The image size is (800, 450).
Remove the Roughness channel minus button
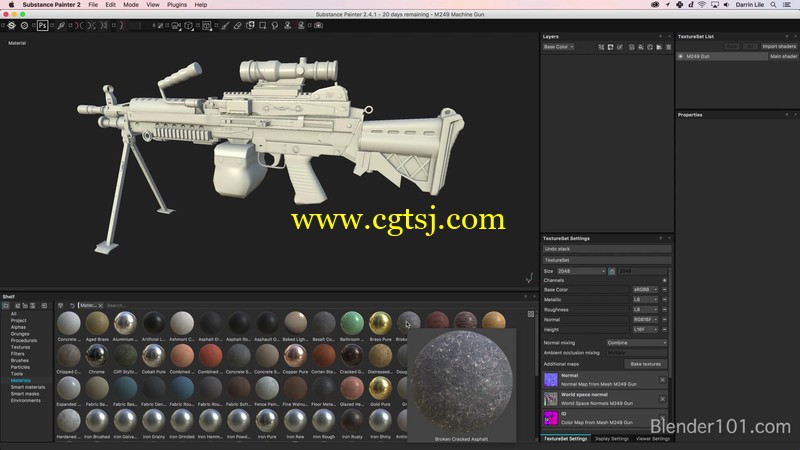tap(664, 310)
